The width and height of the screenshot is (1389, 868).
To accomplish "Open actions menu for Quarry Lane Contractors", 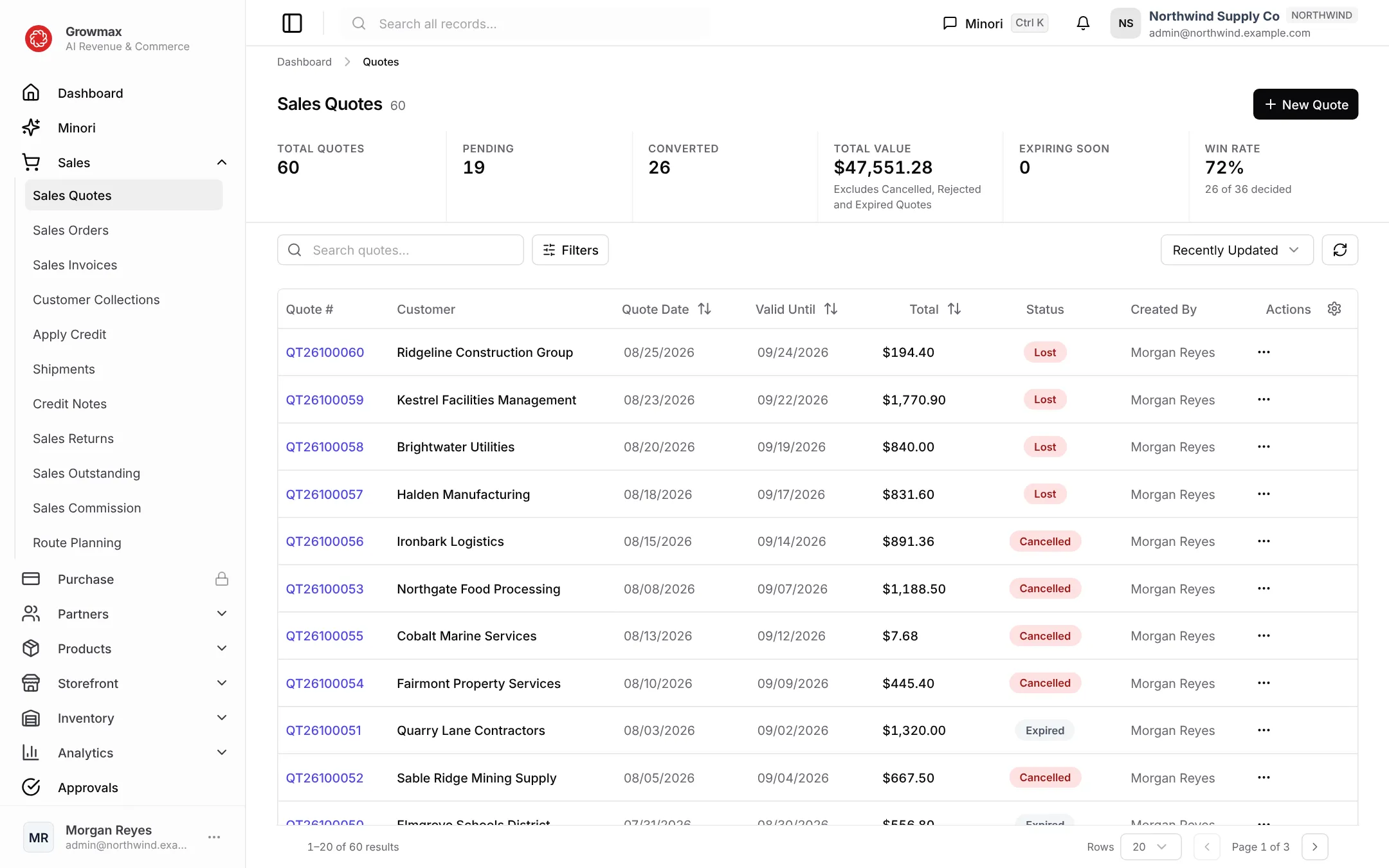I will (1264, 730).
